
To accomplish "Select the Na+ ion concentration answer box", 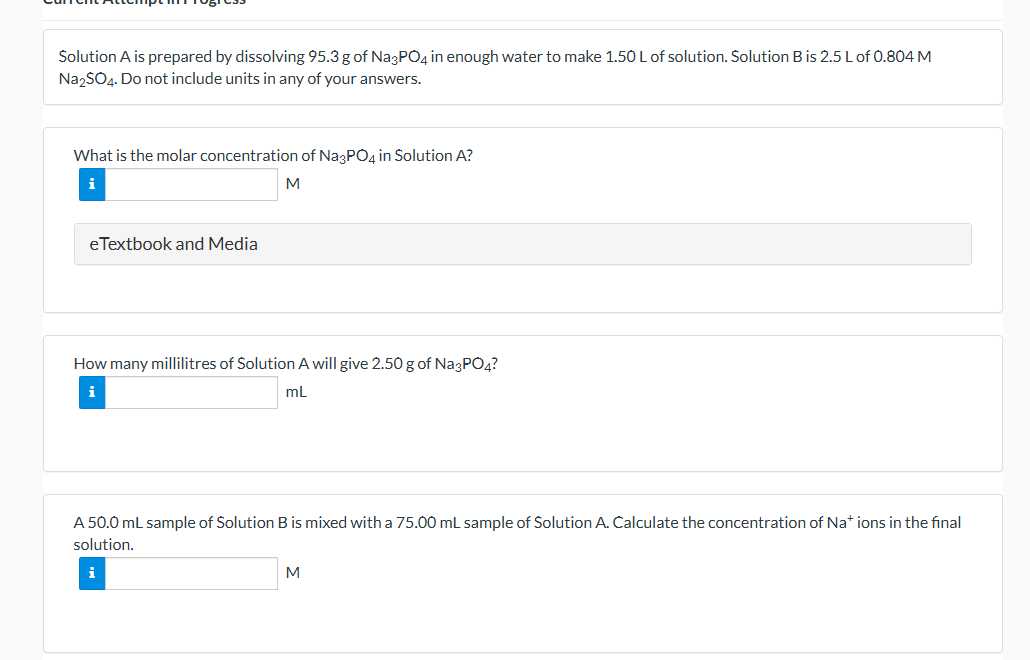I will (x=191, y=573).
